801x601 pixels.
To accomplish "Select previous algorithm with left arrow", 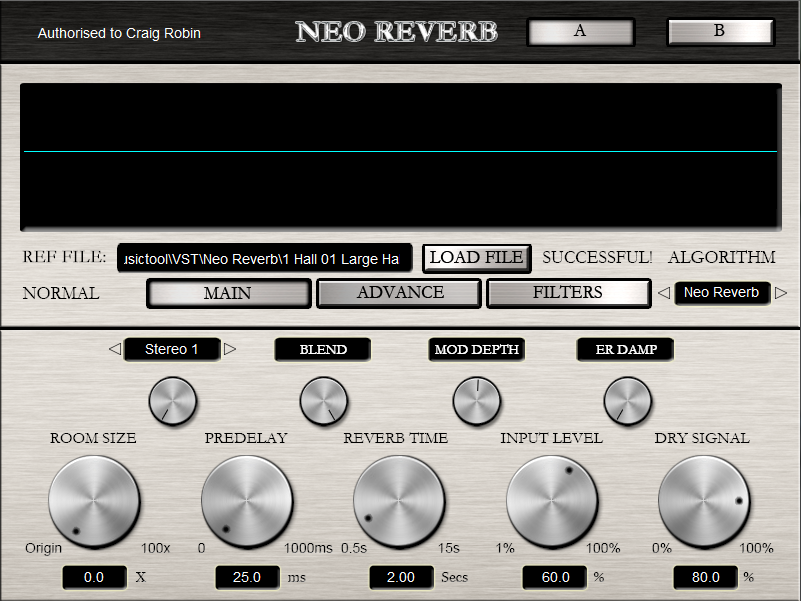I will point(662,293).
